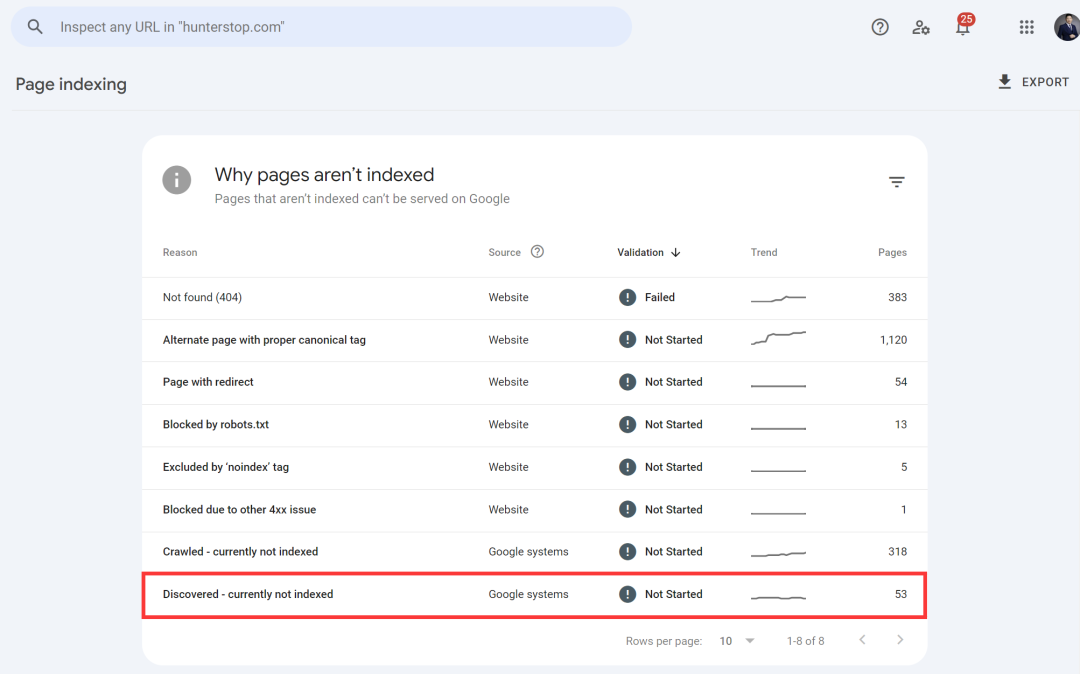Click the account profile avatar
The image size is (1080, 674).
point(1066,27)
